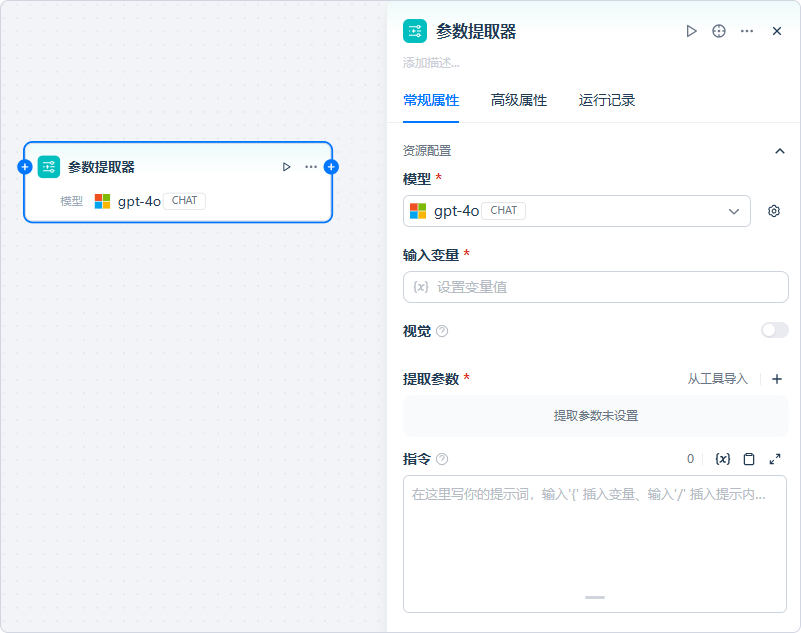The height and width of the screenshot is (633, 801).
Task: Open the panel header more options menu
Action: point(747,31)
